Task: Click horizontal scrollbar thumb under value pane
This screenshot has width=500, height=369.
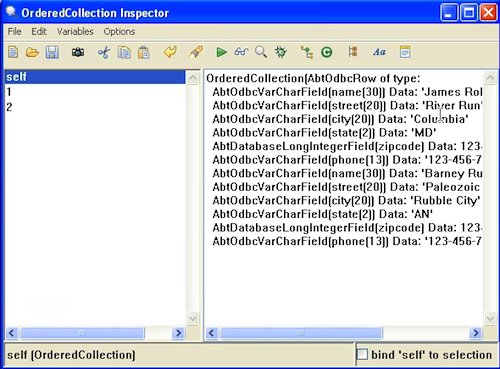Action: point(301,333)
